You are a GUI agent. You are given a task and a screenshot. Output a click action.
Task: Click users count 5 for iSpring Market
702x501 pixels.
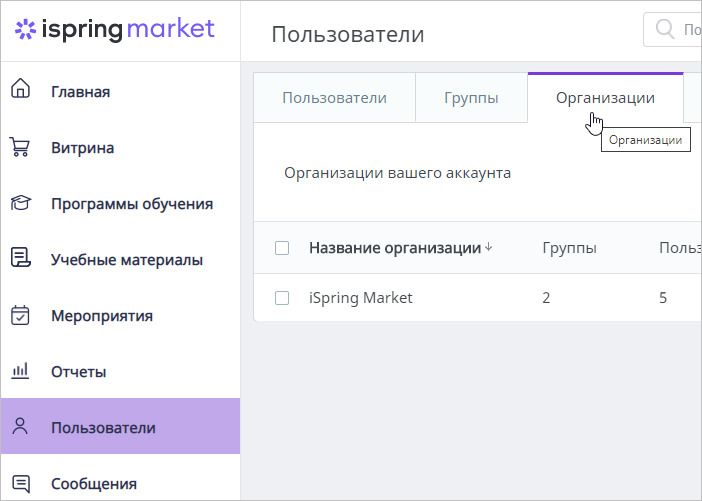pos(663,298)
